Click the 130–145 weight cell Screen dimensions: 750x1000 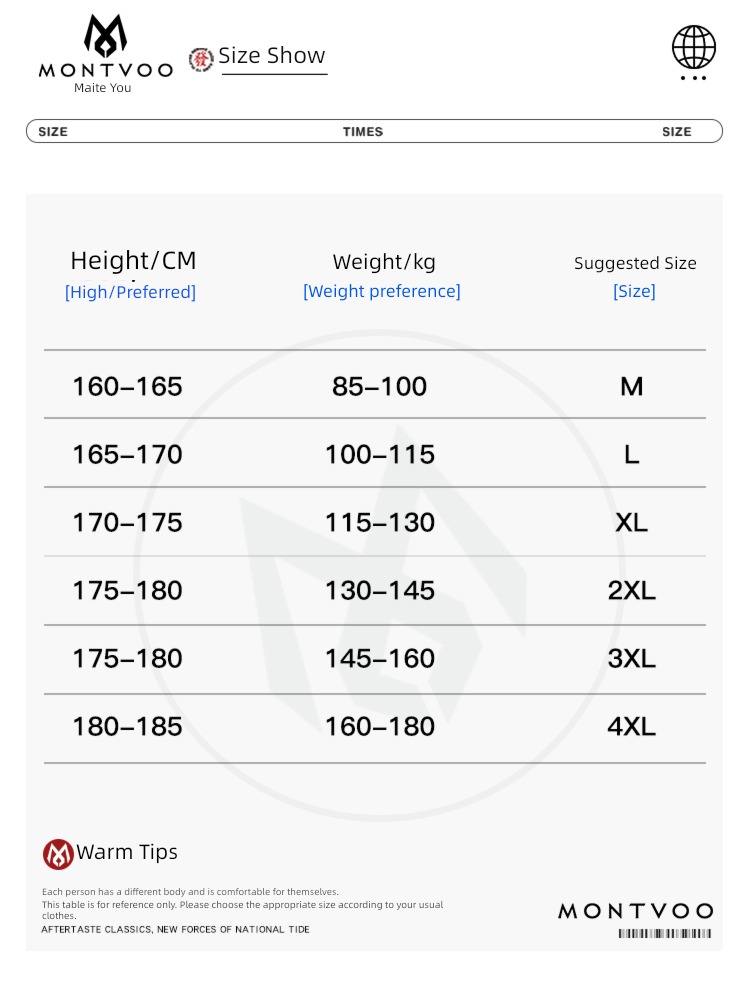[380, 591]
